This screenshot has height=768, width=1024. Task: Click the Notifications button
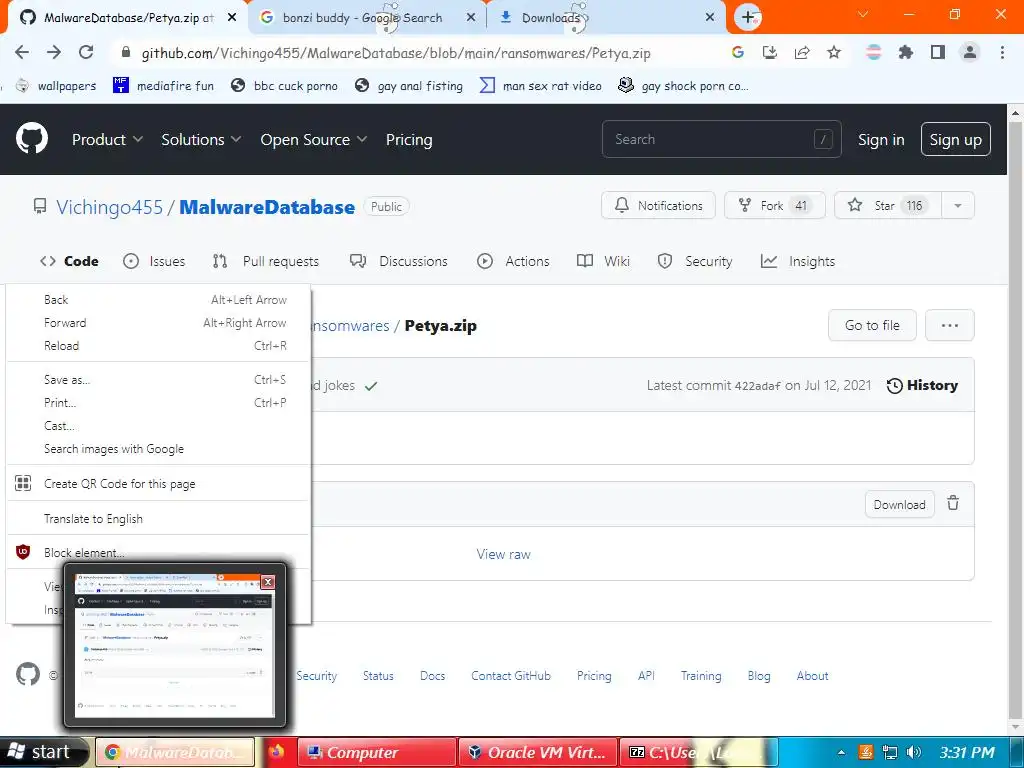(x=658, y=205)
